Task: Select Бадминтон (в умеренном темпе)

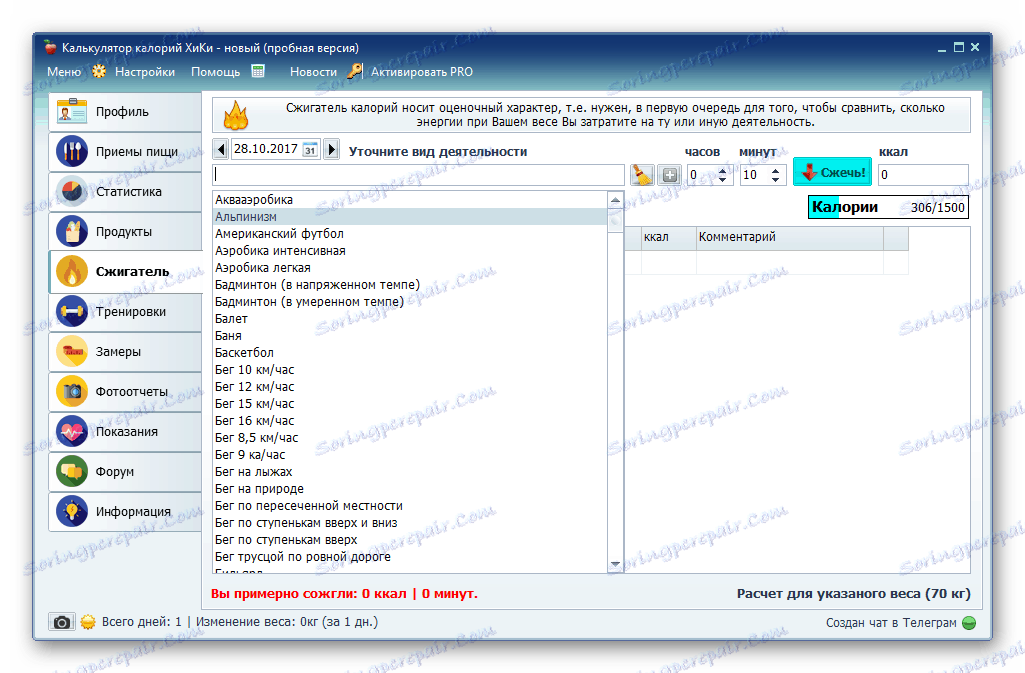Action: click(411, 302)
